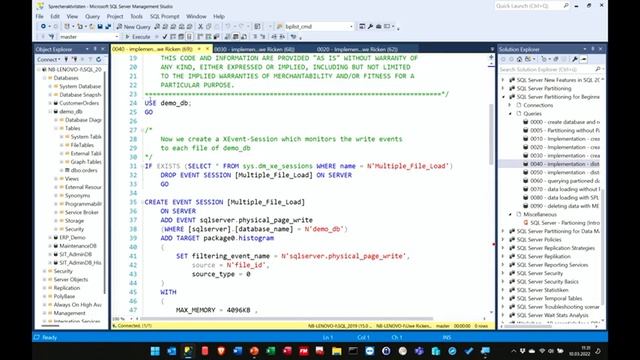Screen dimensions: 640x360
Task: Expand the Connections folder in Solution Explorer
Action: [510, 105]
